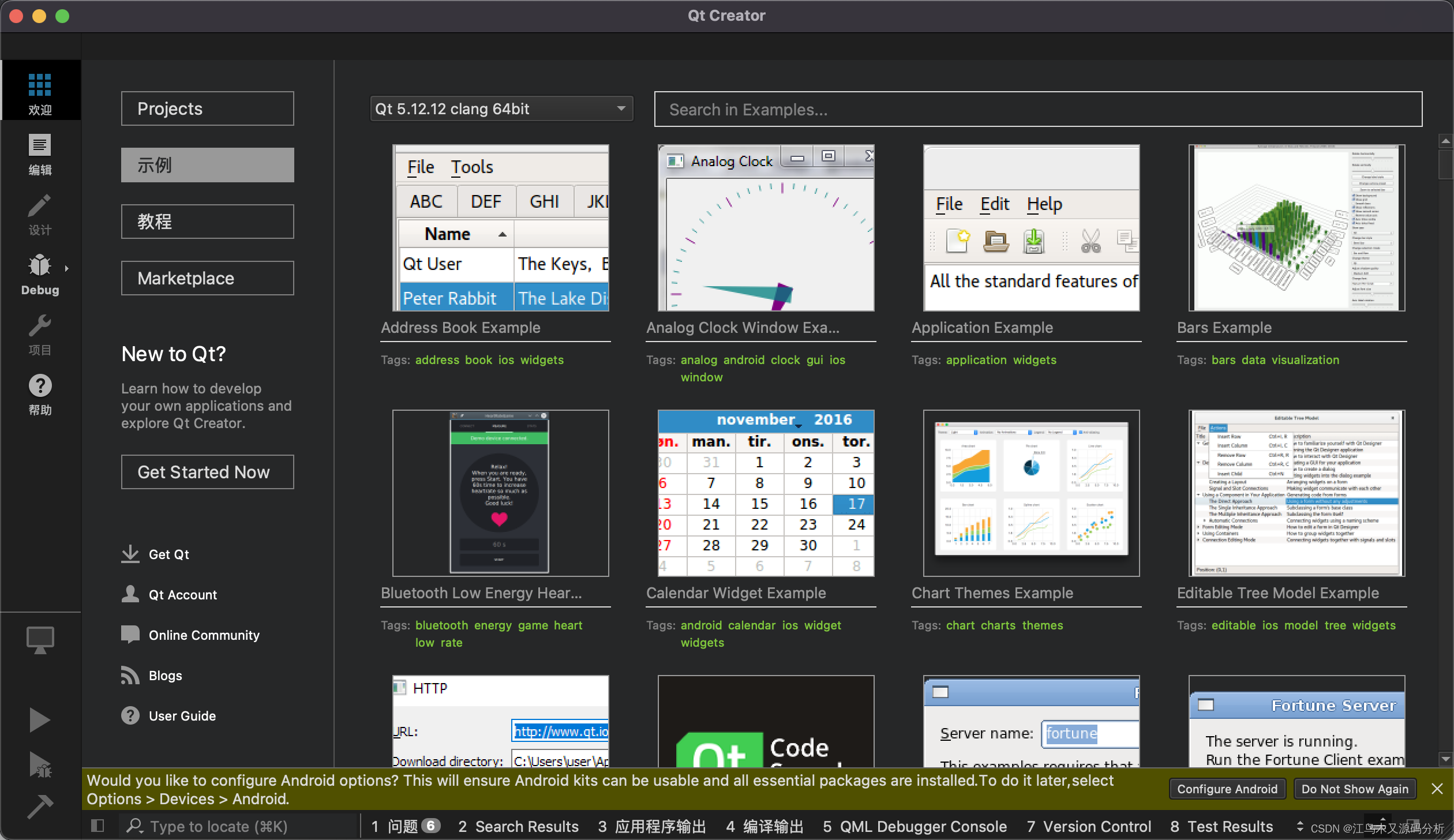Filter by the 'clock' tag

785,360
